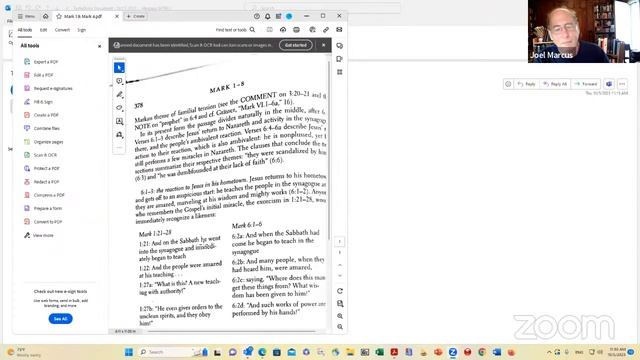Click See All e-sign tools button

(60, 319)
